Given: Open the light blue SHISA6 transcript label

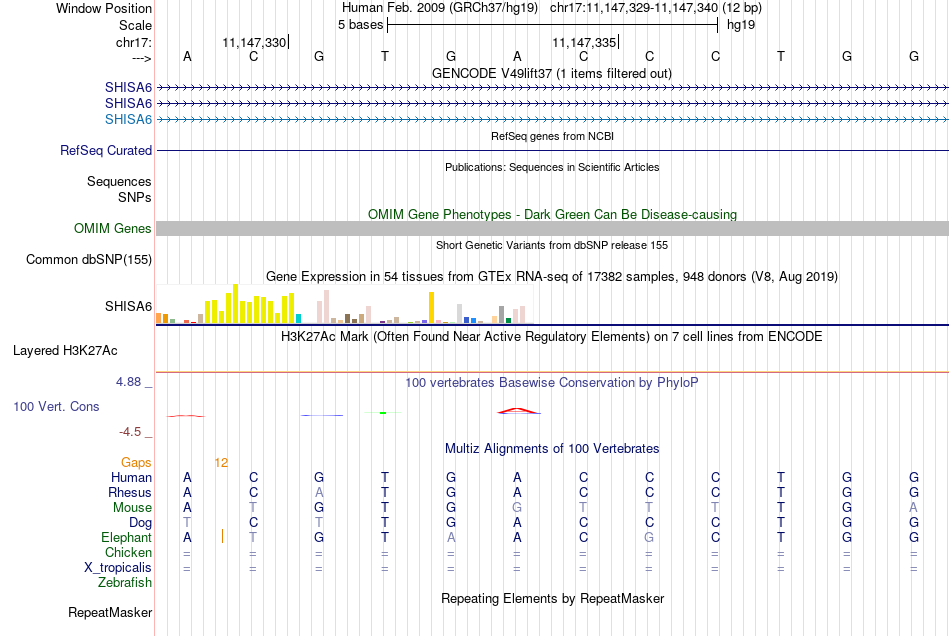Looking at the screenshot, I should click(128, 119).
